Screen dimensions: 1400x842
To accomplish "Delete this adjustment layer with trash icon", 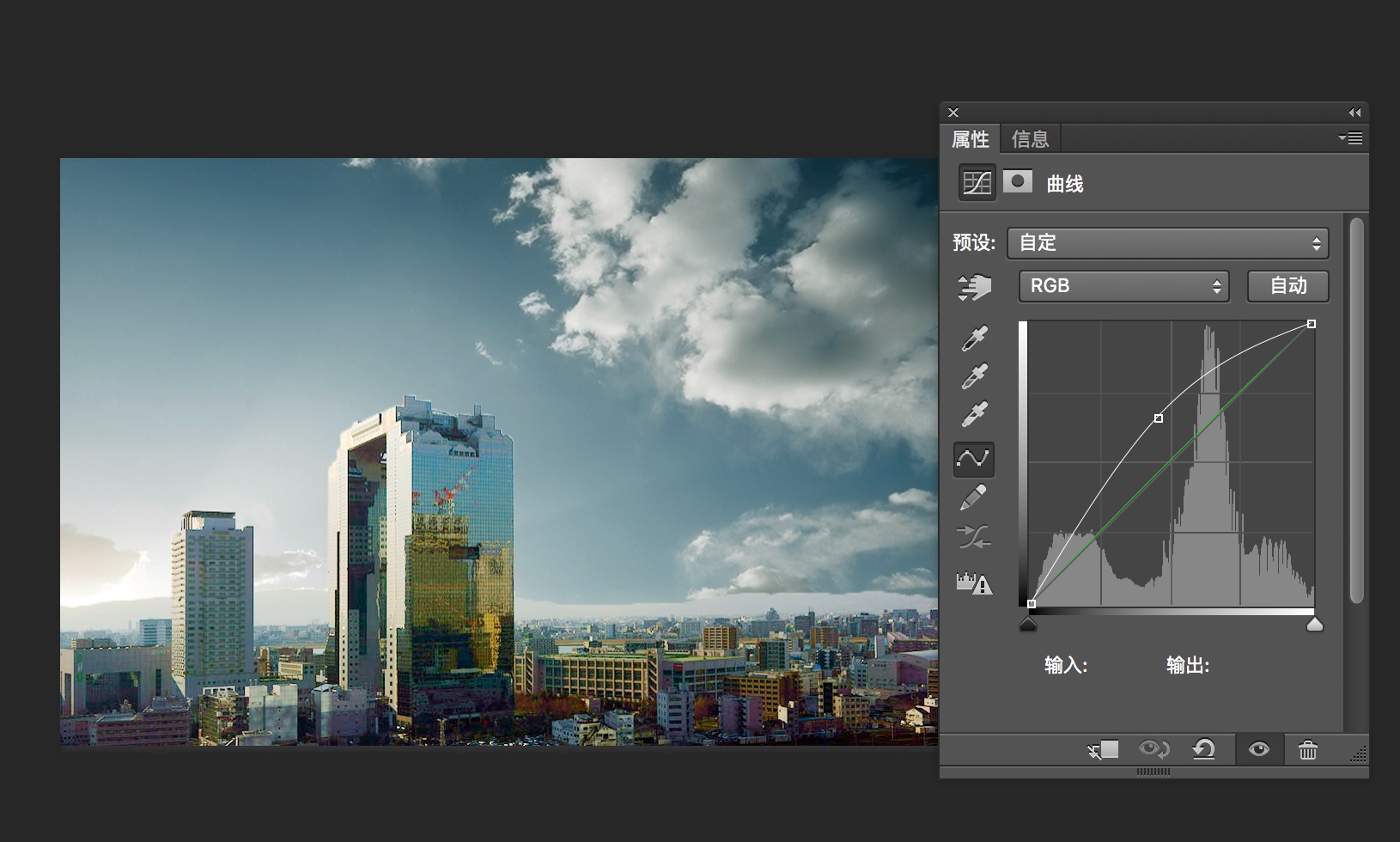I will click(1308, 750).
